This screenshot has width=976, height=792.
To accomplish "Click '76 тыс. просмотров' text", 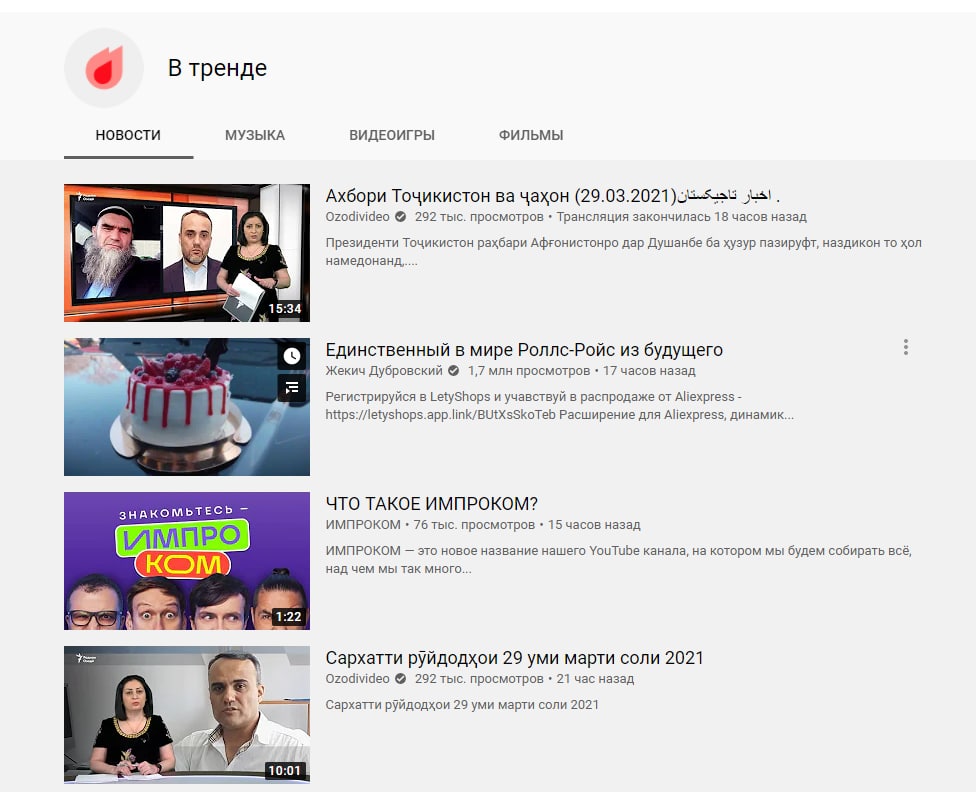I will tap(474, 525).
